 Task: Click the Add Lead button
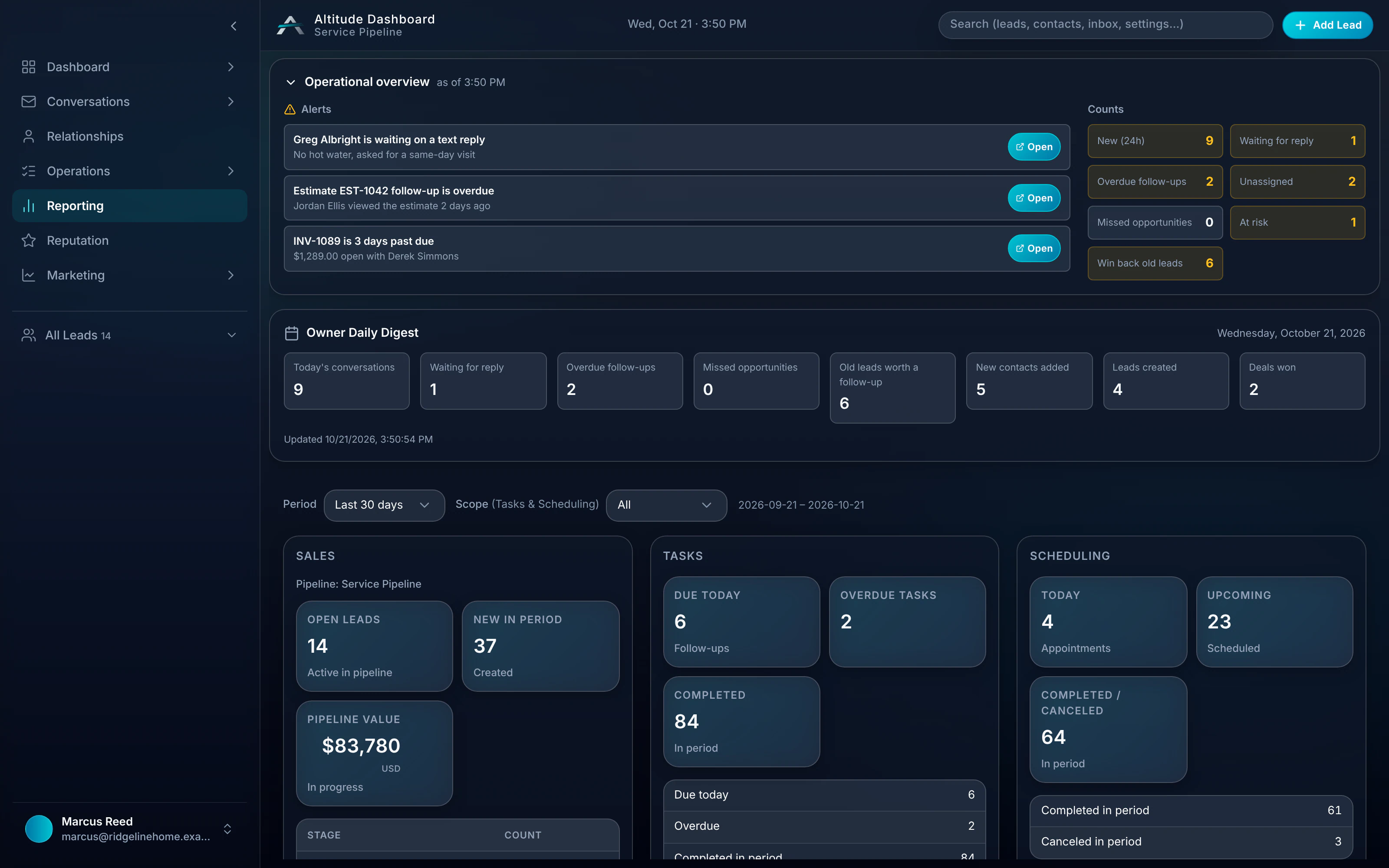(1328, 25)
